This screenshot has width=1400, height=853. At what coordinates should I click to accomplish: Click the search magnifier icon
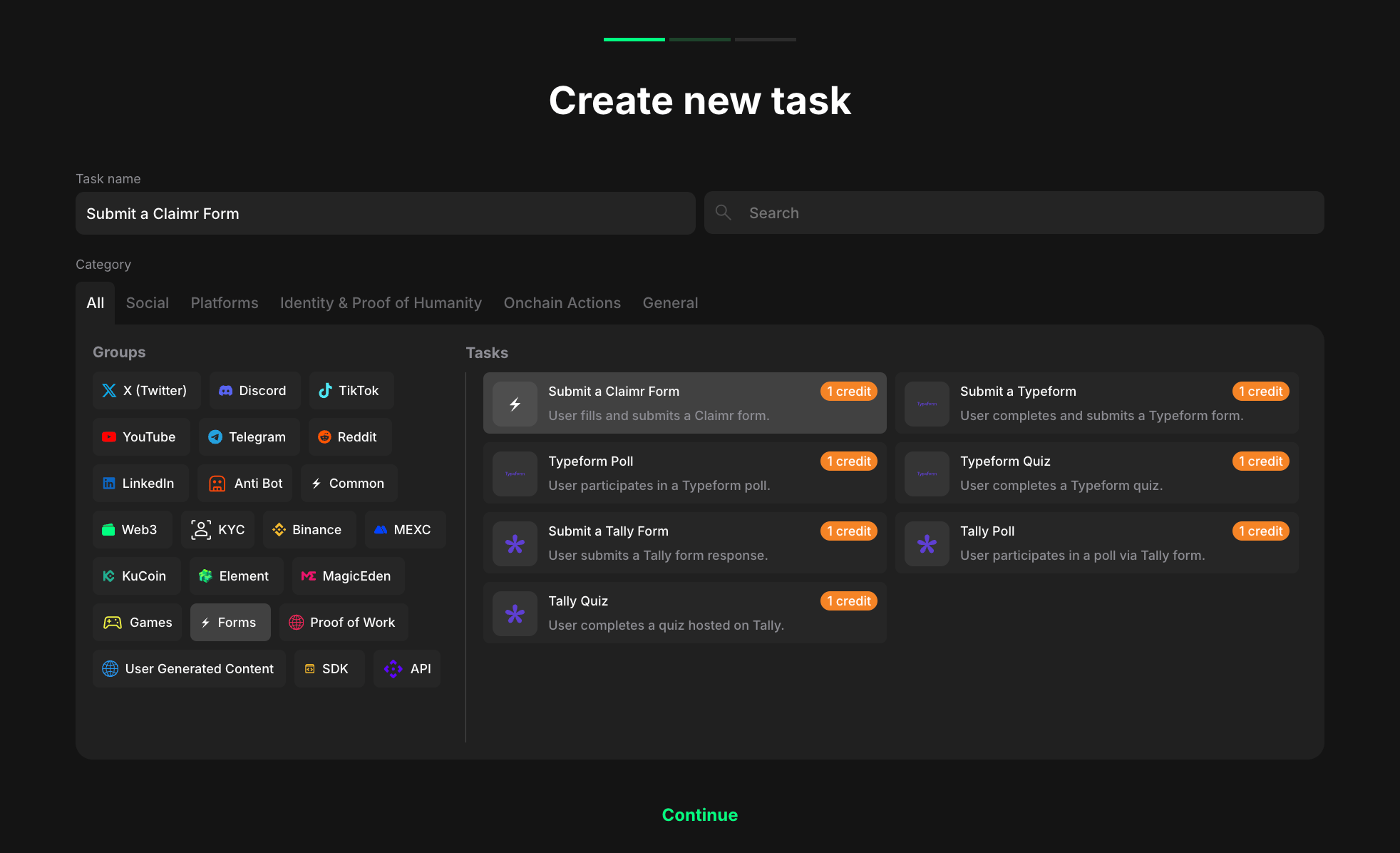[724, 213]
